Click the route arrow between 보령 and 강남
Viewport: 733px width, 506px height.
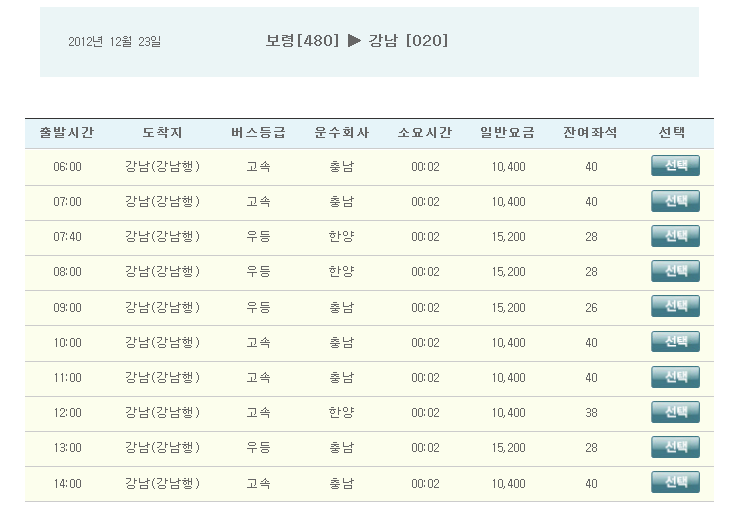tap(354, 41)
